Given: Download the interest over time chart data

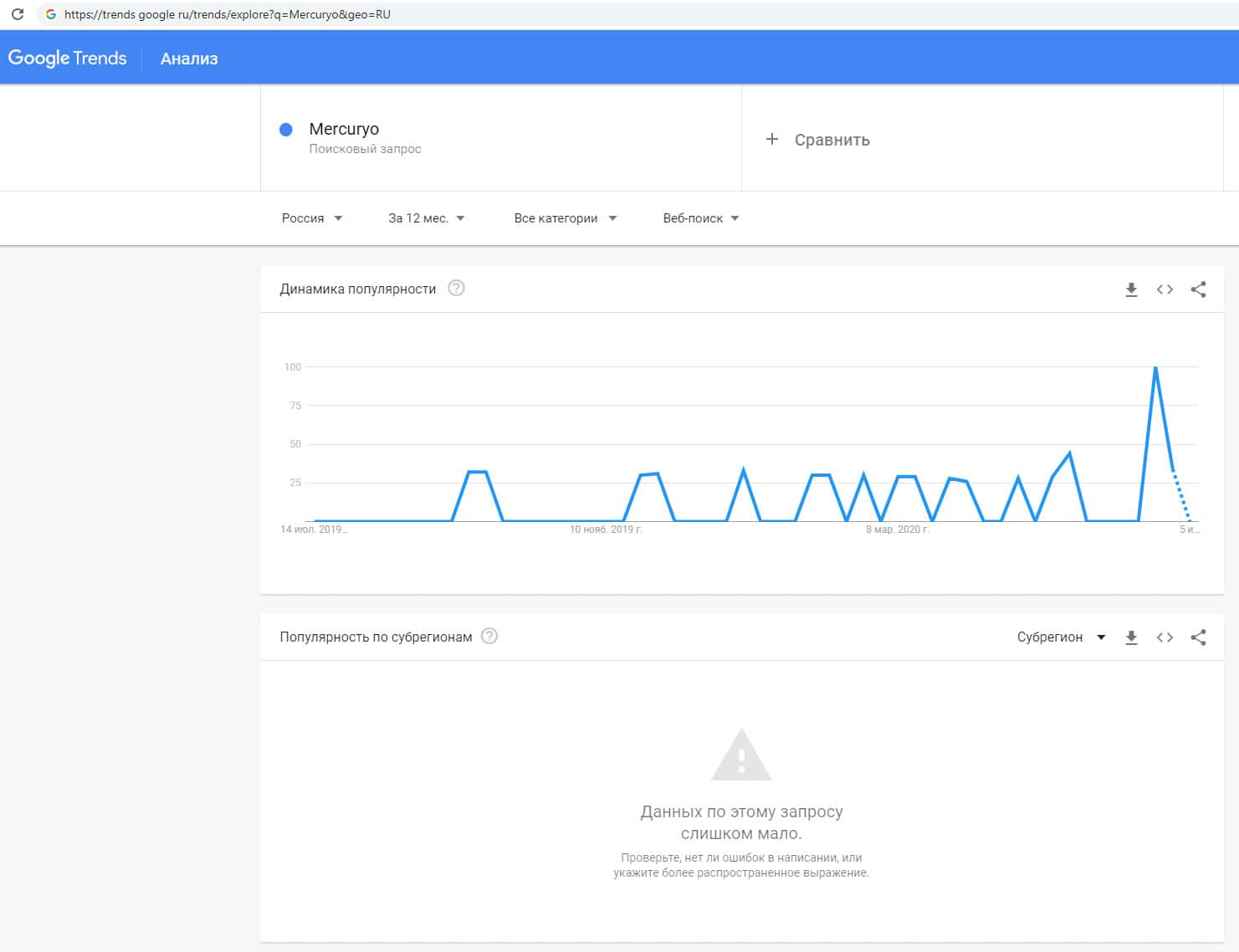Looking at the screenshot, I should pyautogui.click(x=1131, y=289).
